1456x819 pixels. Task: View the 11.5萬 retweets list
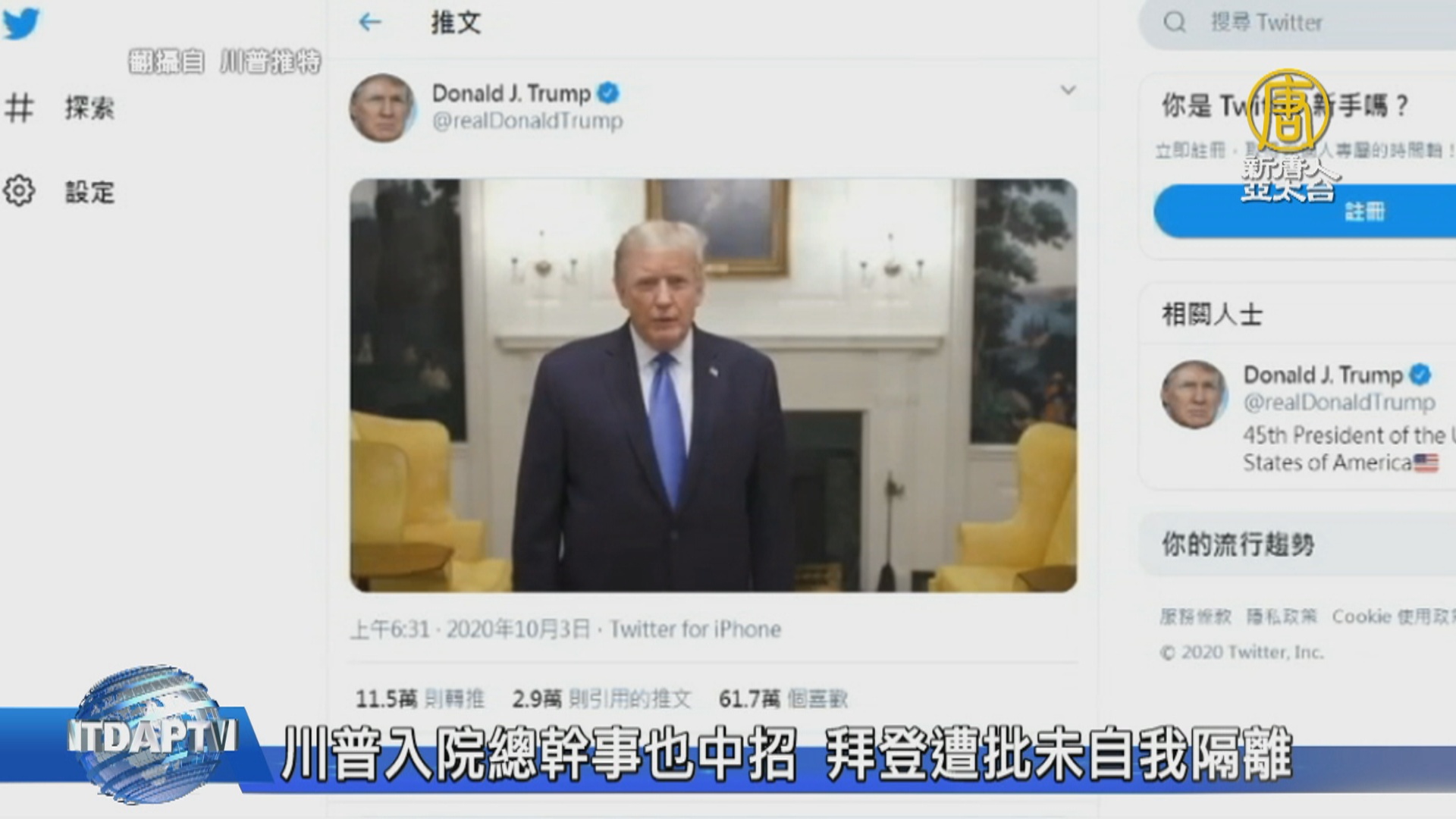(x=419, y=698)
